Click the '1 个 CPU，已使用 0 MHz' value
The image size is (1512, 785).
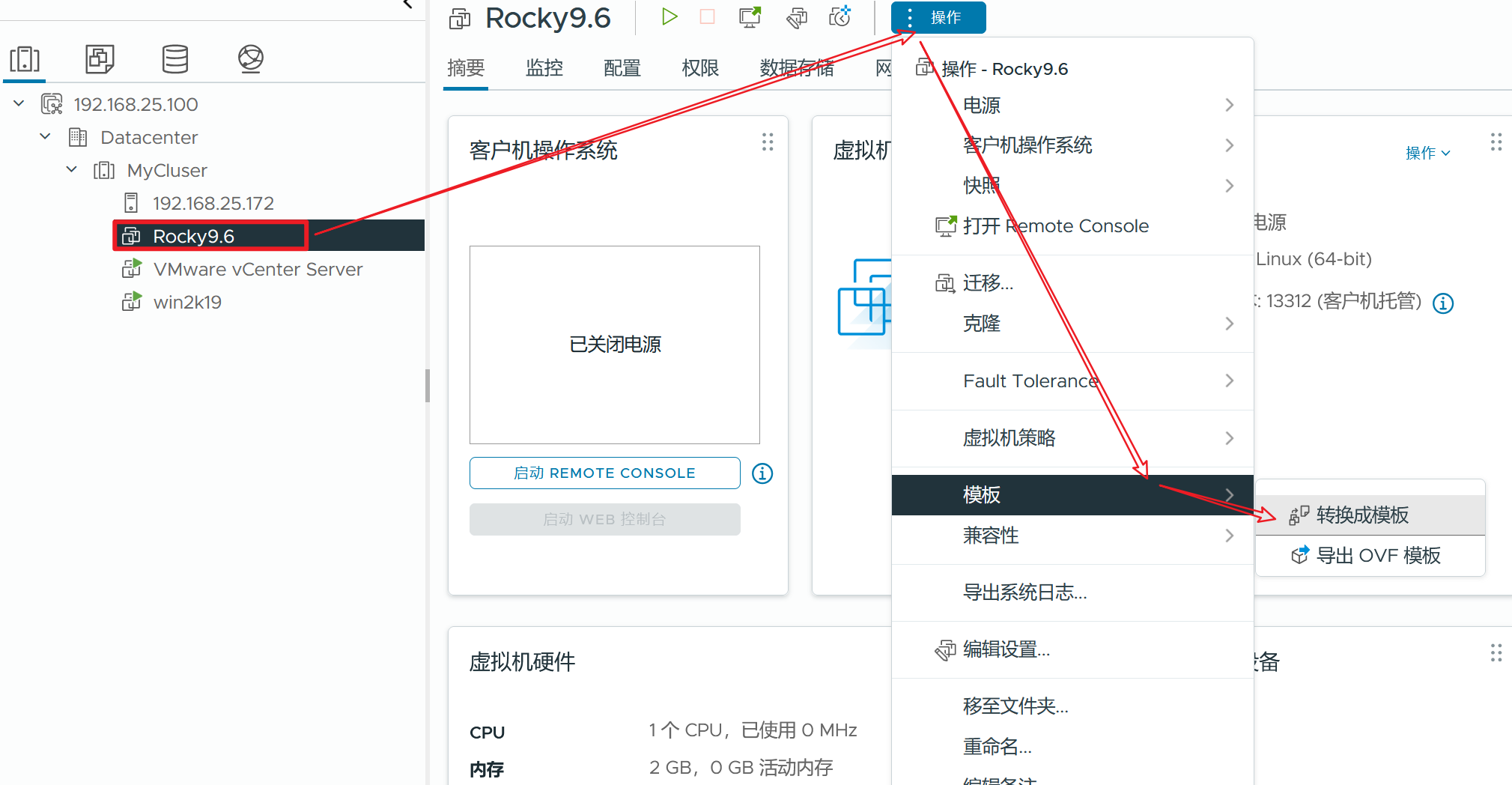click(x=753, y=730)
